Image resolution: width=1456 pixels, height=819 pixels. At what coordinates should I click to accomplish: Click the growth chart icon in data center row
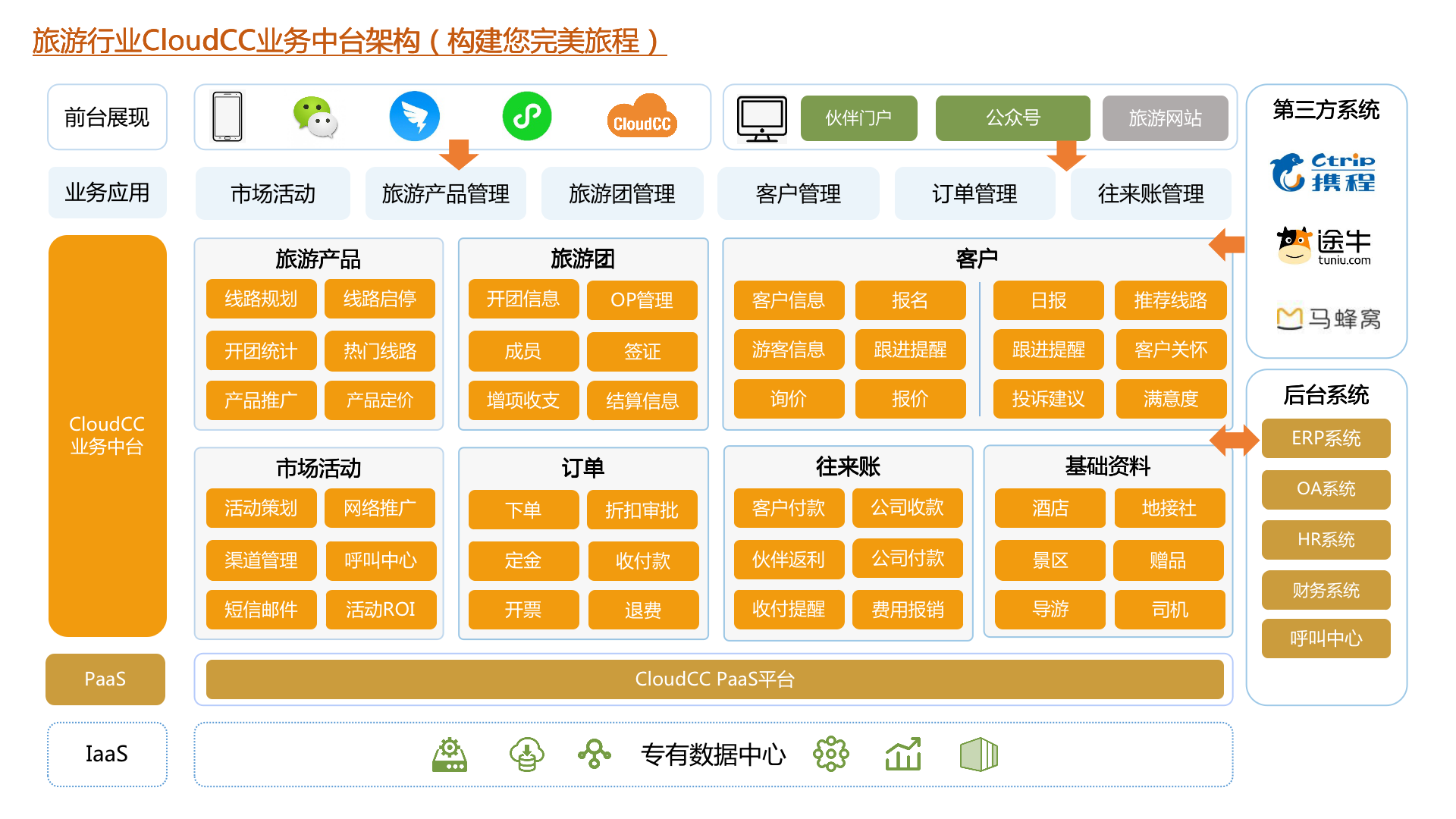(902, 755)
